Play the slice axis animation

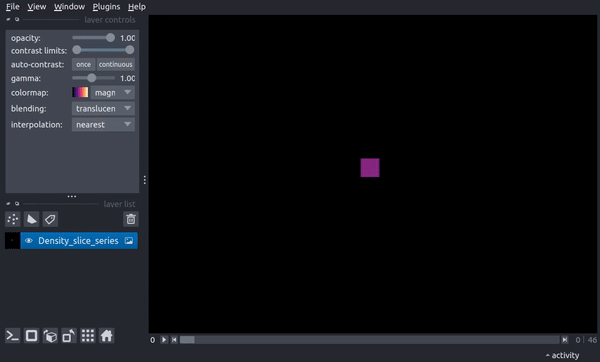(x=164, y=339)
